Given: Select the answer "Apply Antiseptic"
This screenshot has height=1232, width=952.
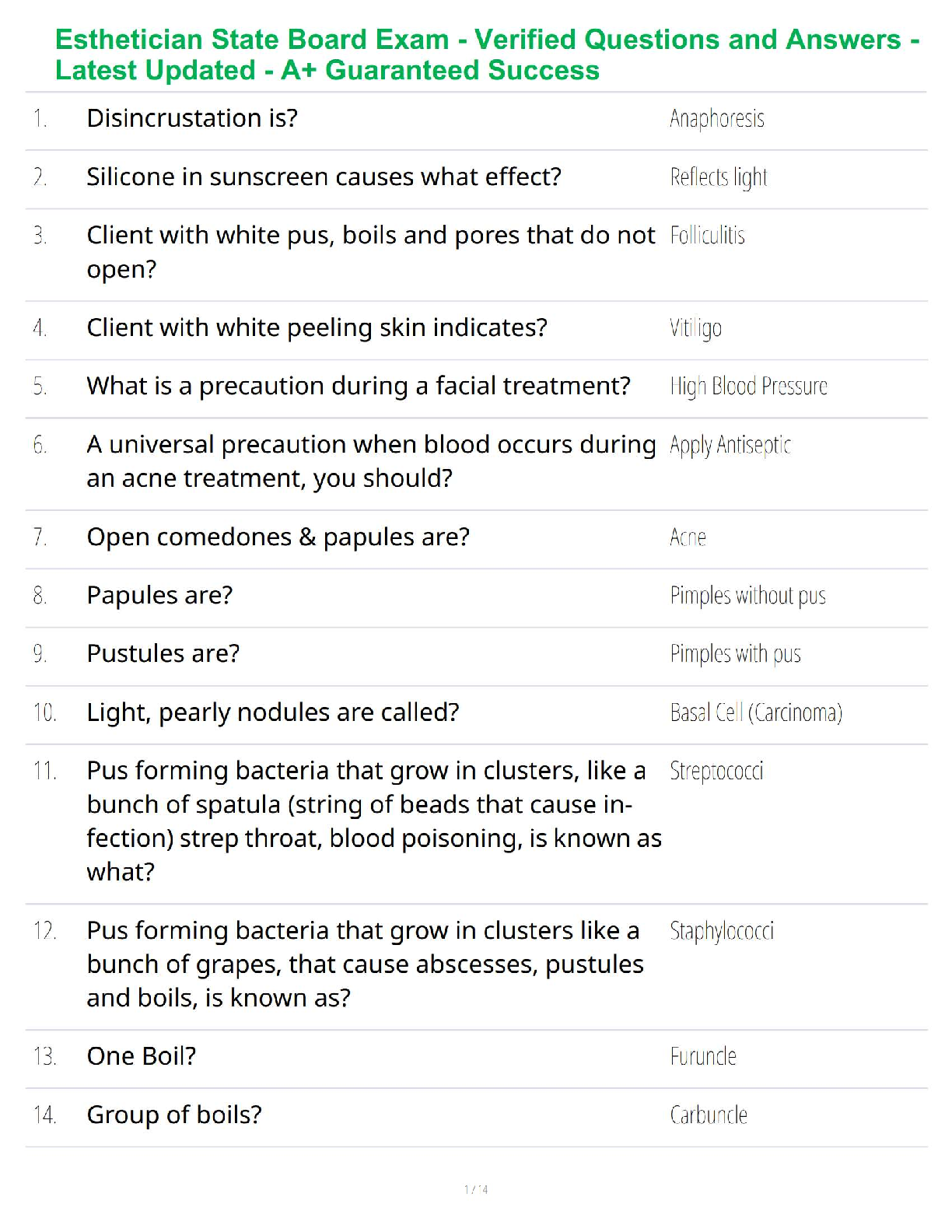Looking at the screenshot, I should point(730,445).
